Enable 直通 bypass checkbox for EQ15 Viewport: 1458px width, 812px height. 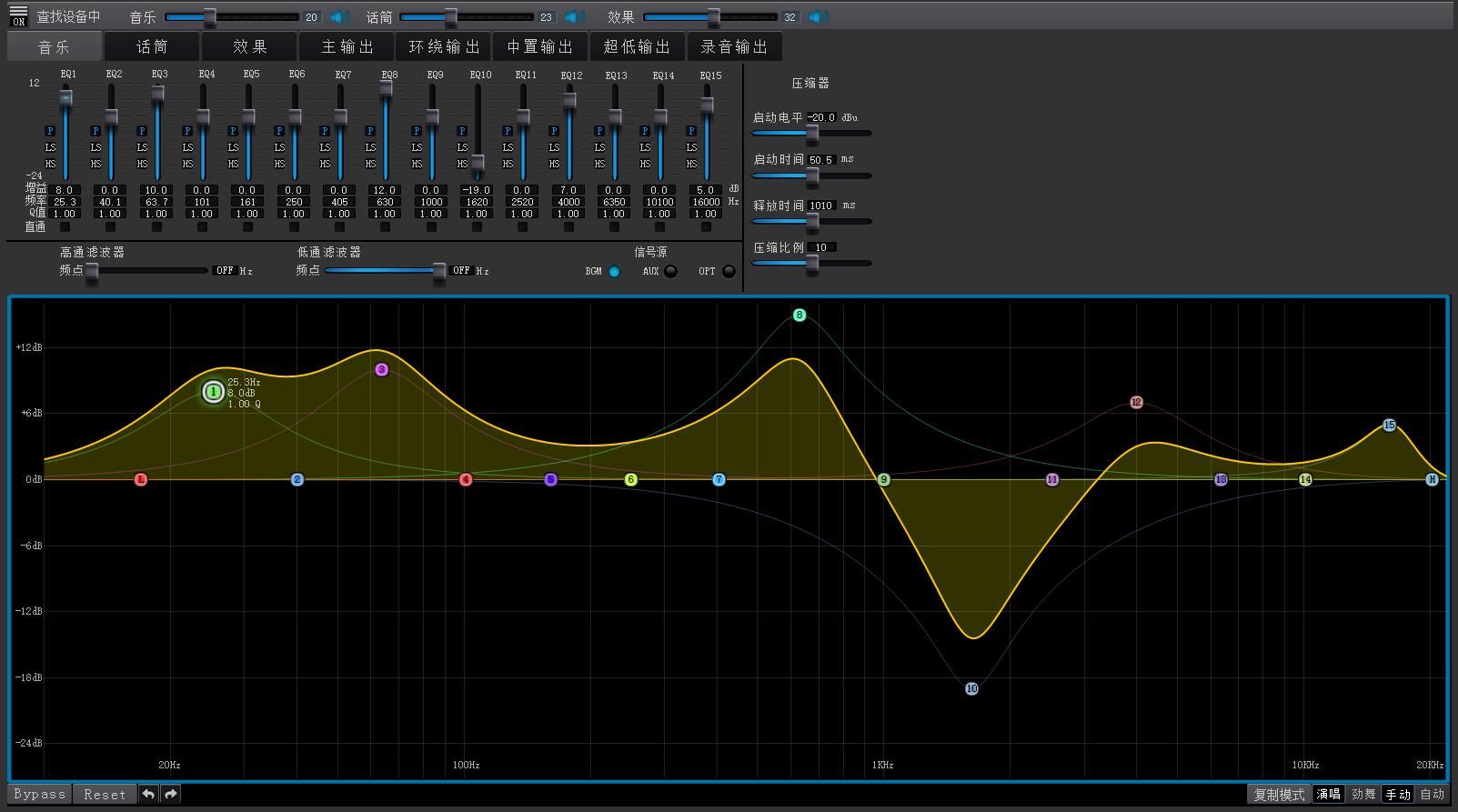point(706,226)
